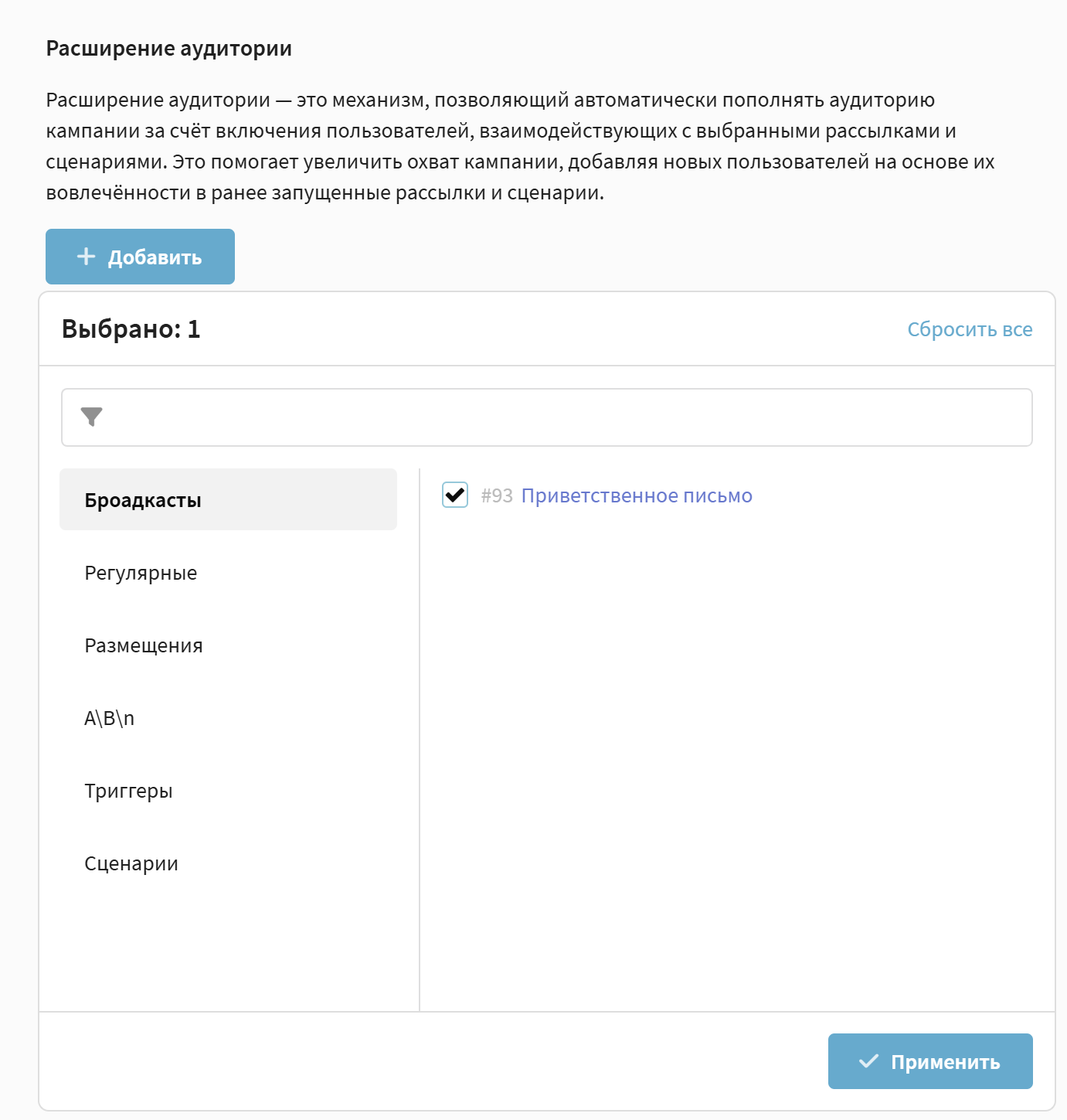Open the Размещения category
Screen dimensions: 1067x1120
(144, 645)
